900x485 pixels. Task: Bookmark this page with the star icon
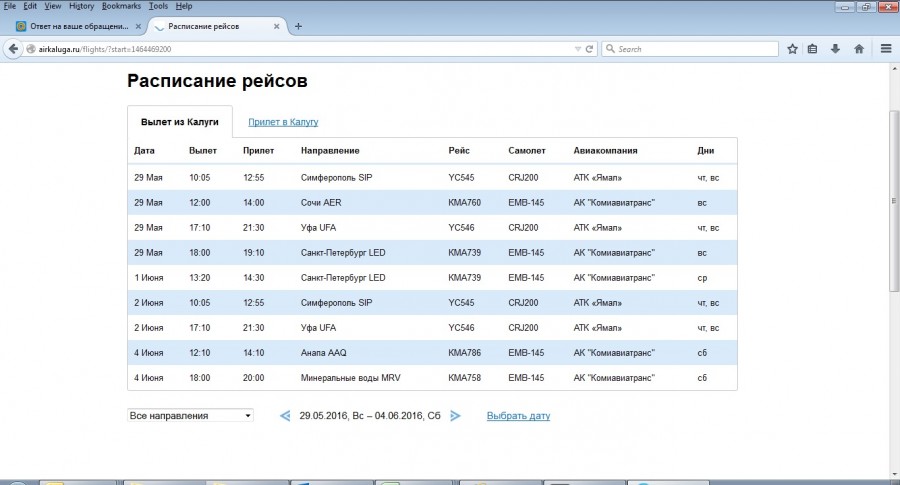[x=792, y=48]
